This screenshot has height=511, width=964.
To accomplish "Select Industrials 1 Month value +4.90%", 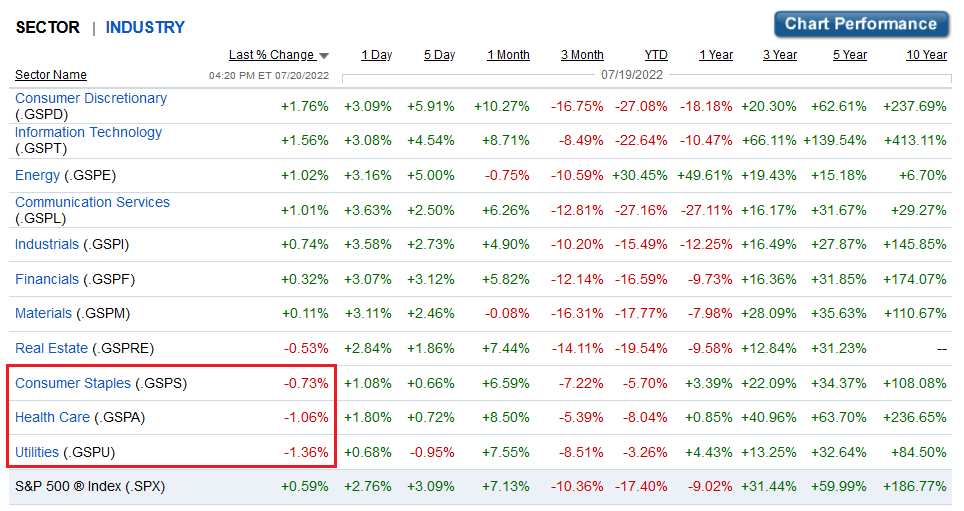I will point(506,244).
